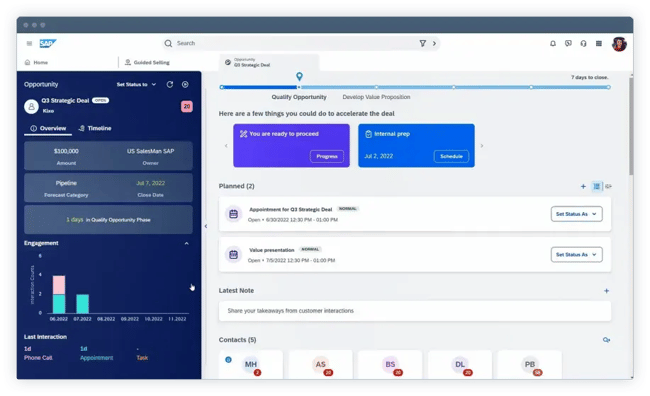Open Set Status As for Q3 appointment
Screen dimensions: 650x396
576,214
